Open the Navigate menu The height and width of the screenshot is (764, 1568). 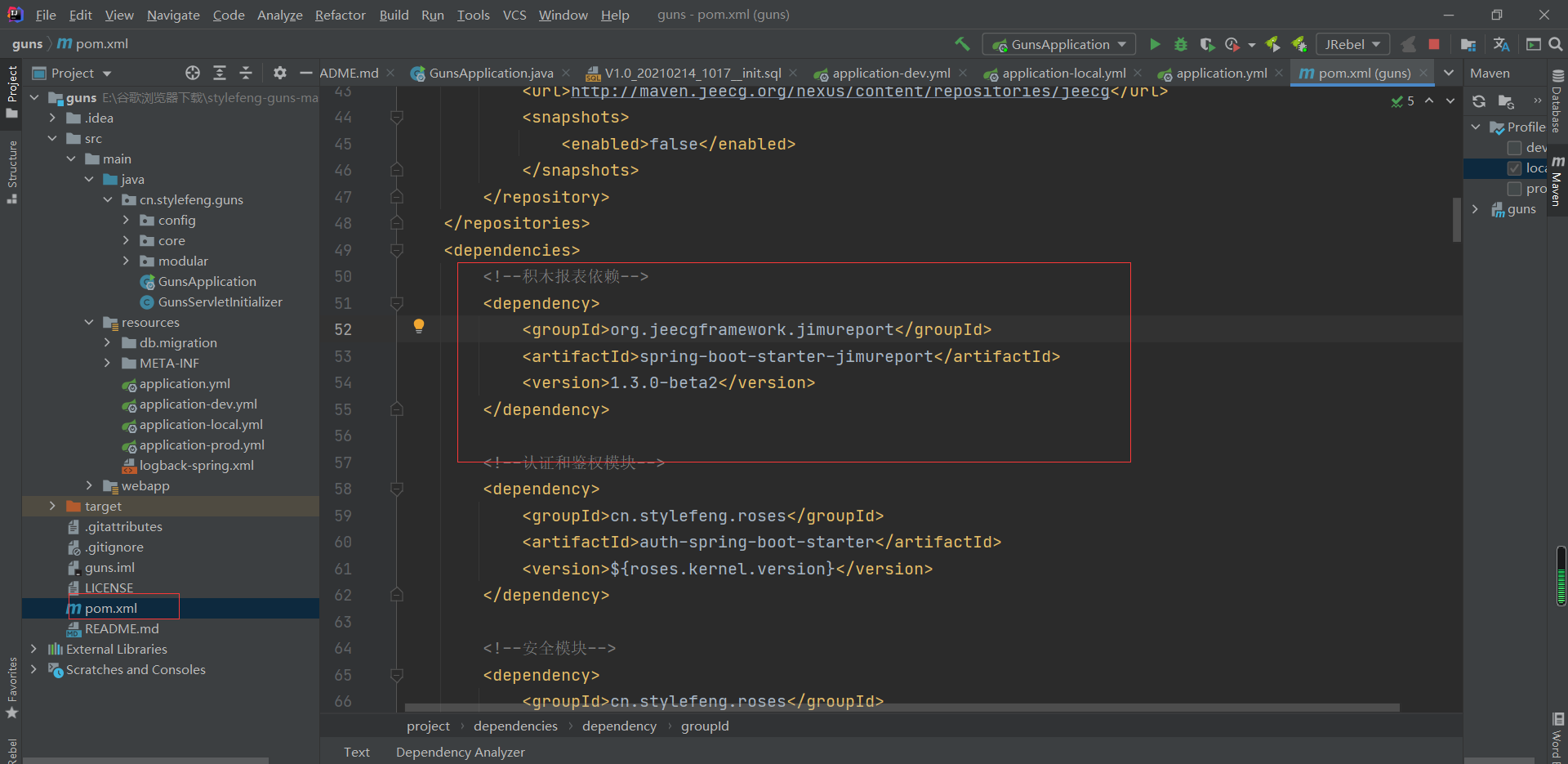pyautogui.click(x=173, y=15)
